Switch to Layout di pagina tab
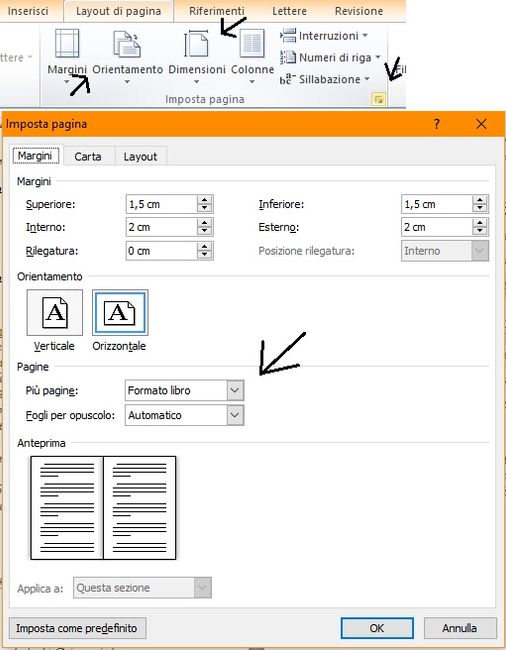Screen dimensions: 506x650 pyautogui.click(x=119, y=11)
